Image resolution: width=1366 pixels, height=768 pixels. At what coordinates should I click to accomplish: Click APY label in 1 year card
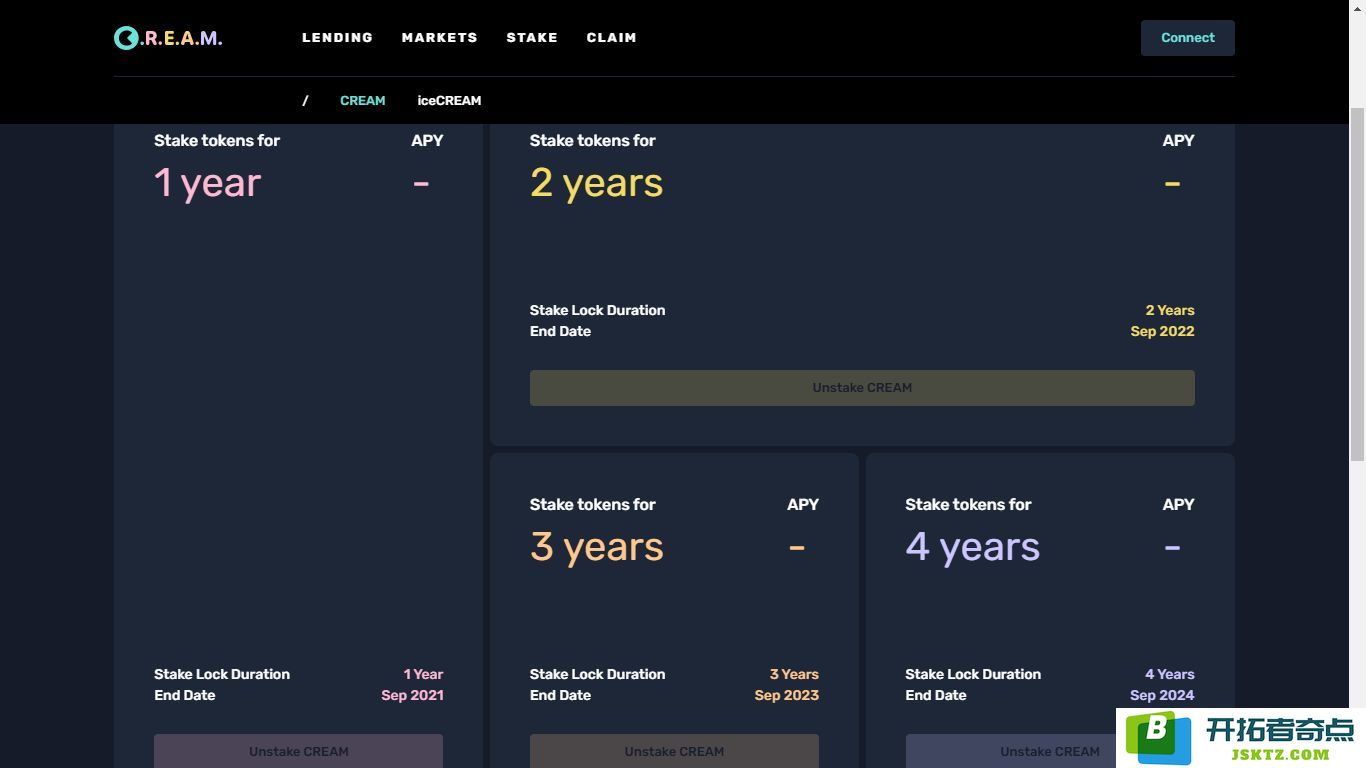[x=427, y=141]
